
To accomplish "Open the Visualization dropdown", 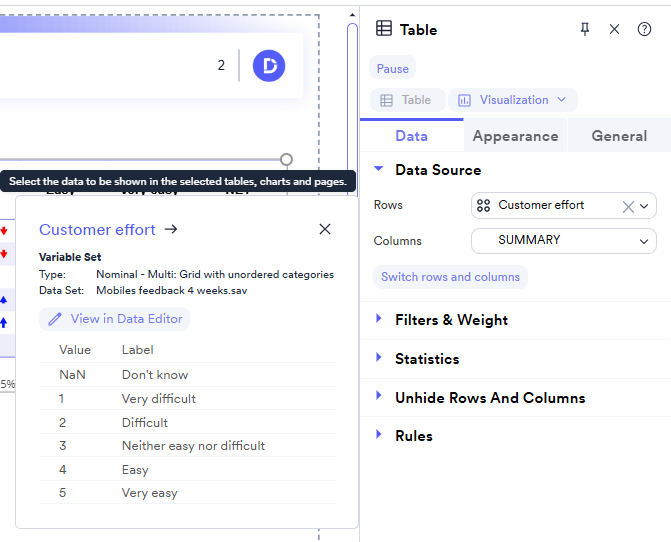I will tap(513, 100).
